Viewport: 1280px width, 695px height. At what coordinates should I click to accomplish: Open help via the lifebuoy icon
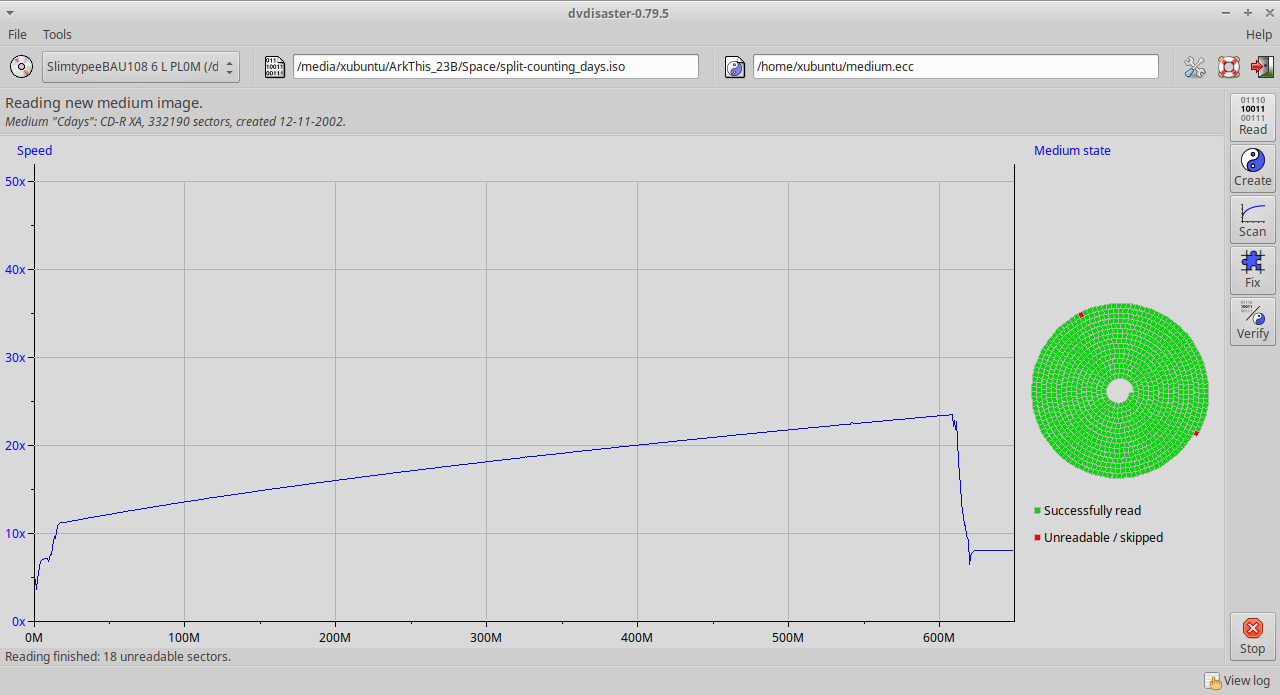[1228, 67]
